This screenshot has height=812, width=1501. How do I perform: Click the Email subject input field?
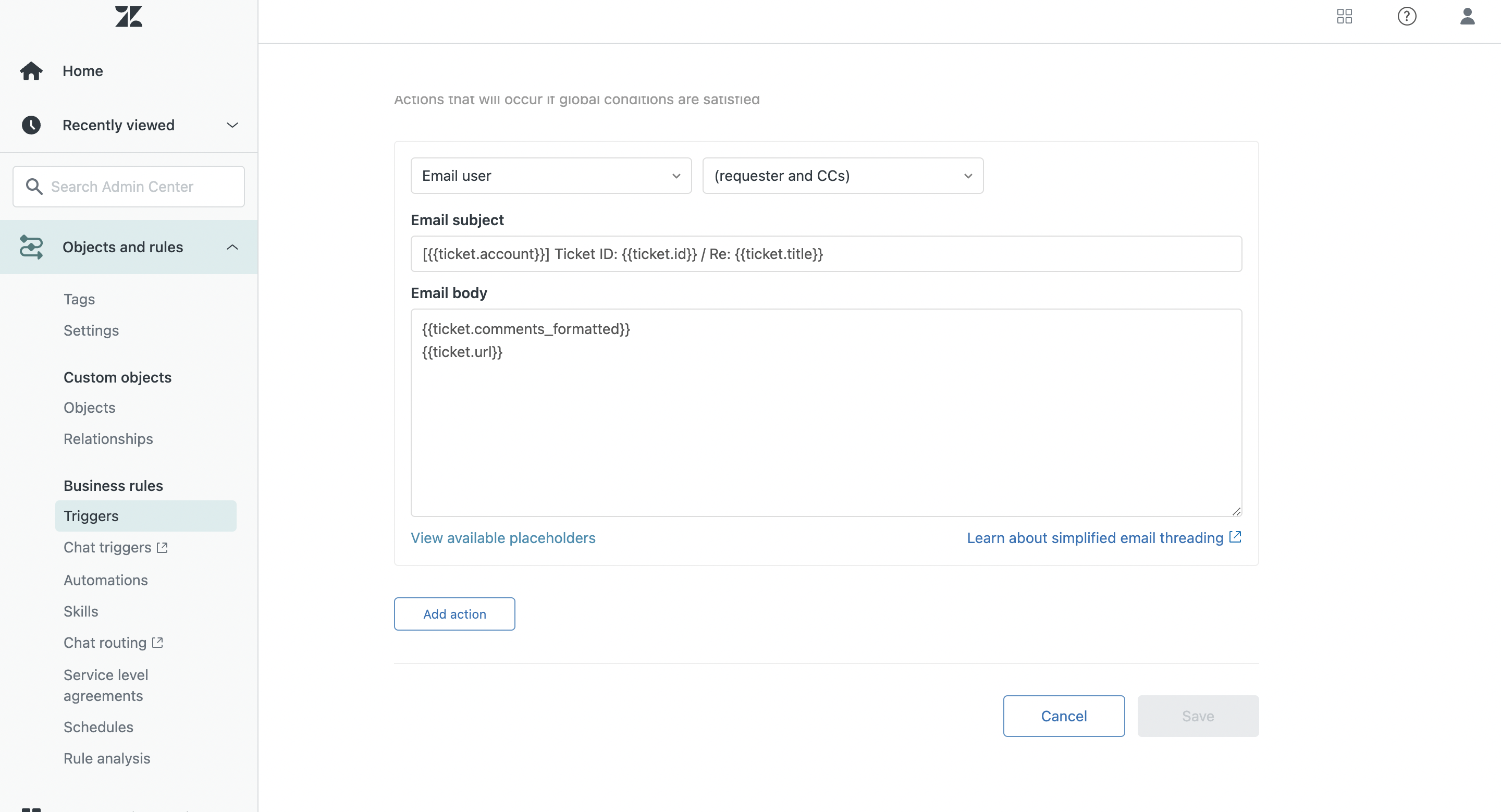point(826,254)
